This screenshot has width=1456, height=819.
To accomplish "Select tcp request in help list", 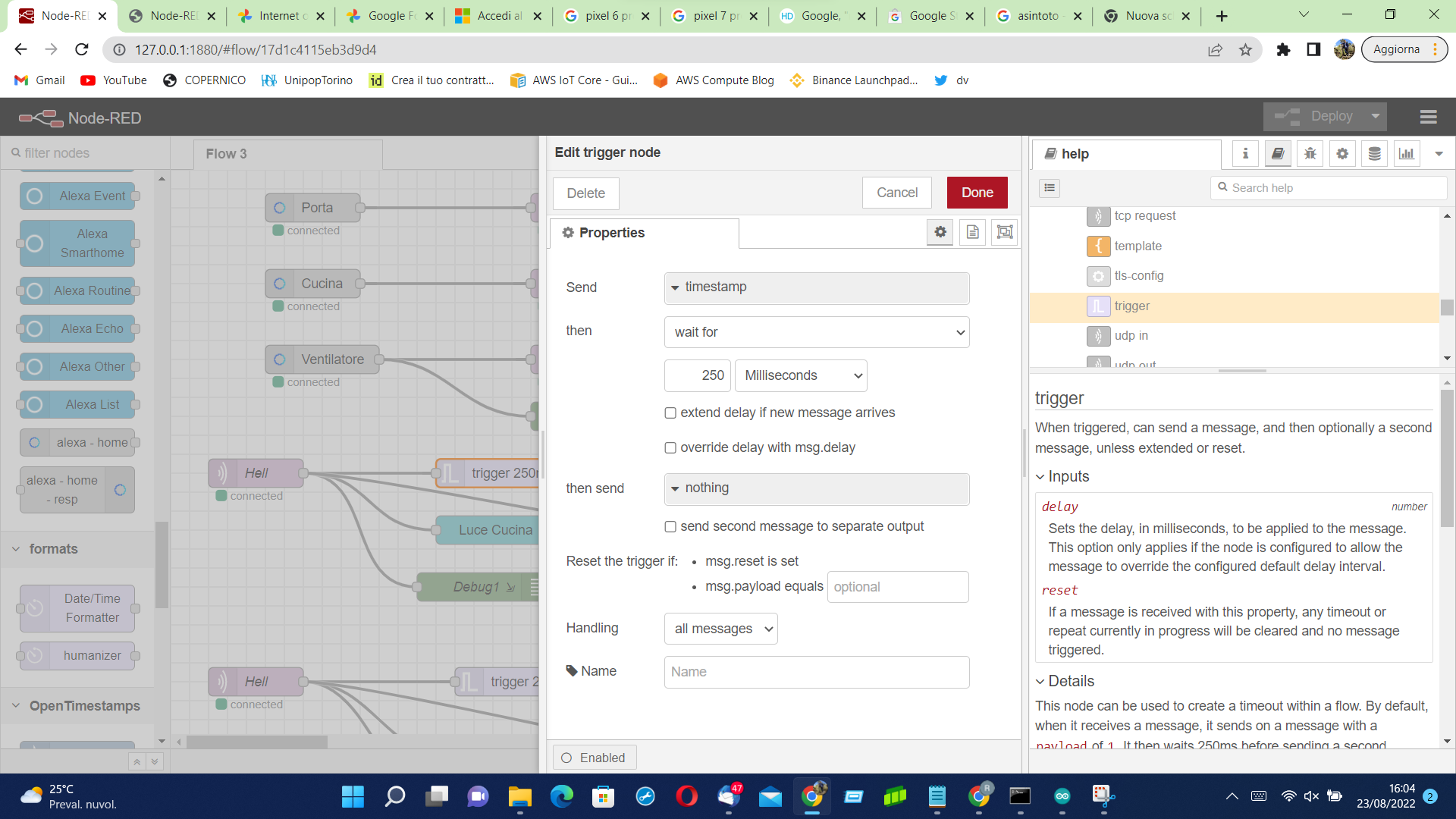I will 1144,216.
